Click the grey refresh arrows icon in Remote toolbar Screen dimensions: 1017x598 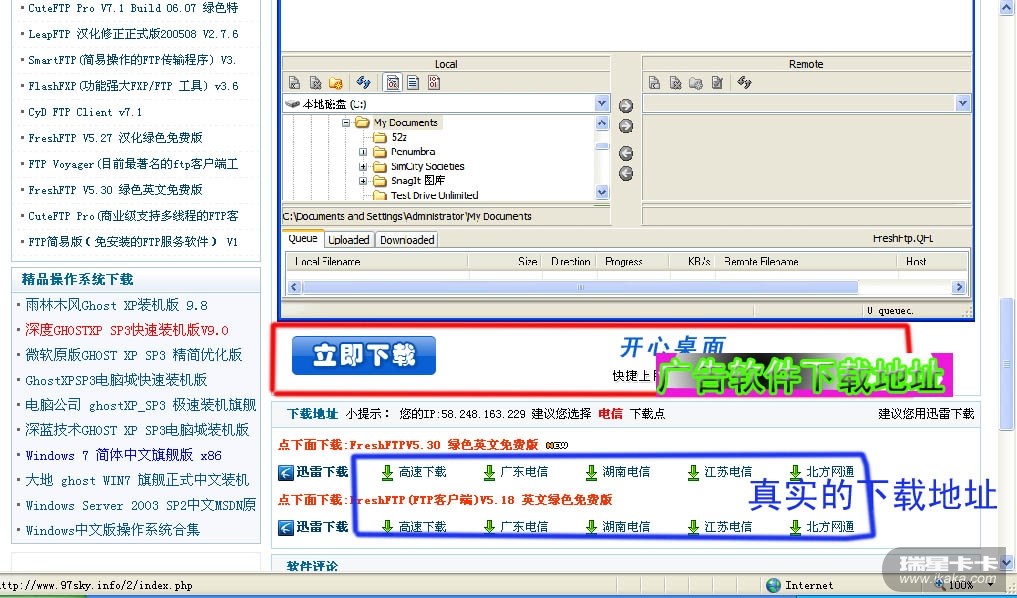(x=745, y=82)
